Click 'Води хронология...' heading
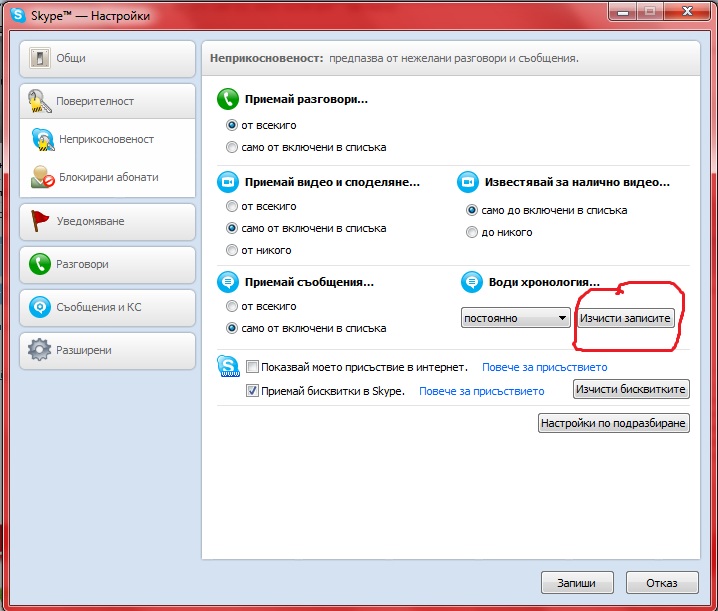 pyautogui.click(x=544, y=282)
